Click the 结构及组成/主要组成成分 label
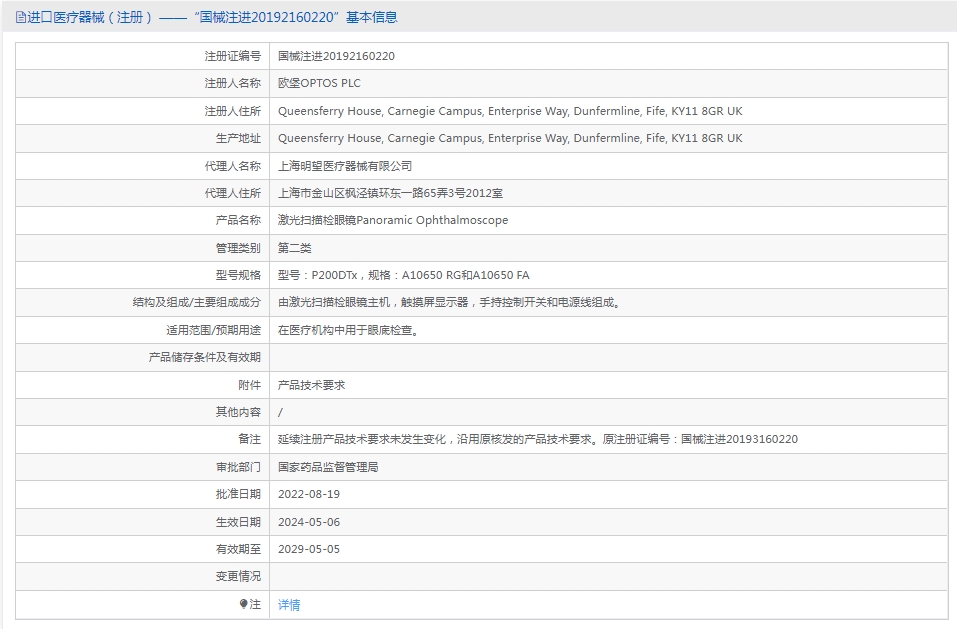The height and width of the screenshot is (629, 957). tap(197, 303)
